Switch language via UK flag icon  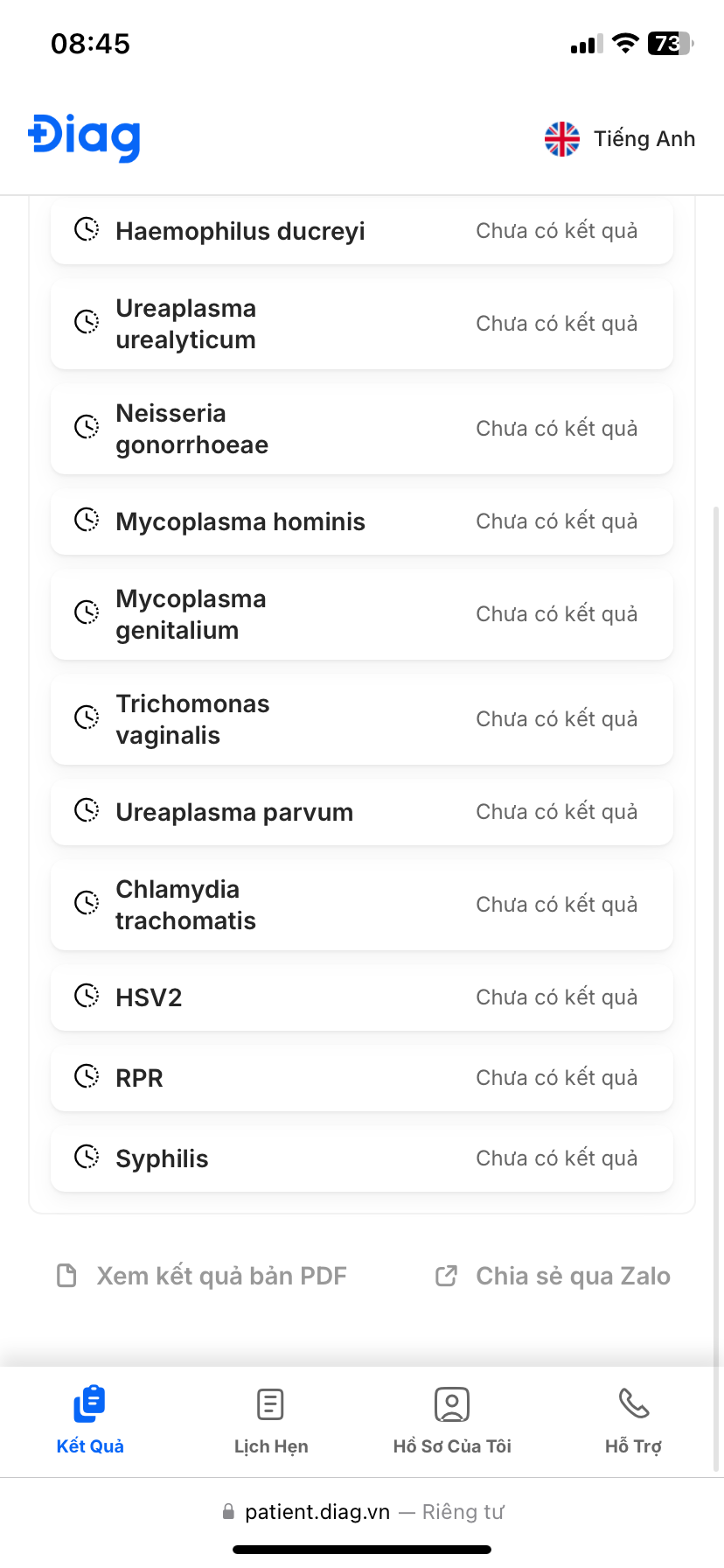(x=561, y=139)
